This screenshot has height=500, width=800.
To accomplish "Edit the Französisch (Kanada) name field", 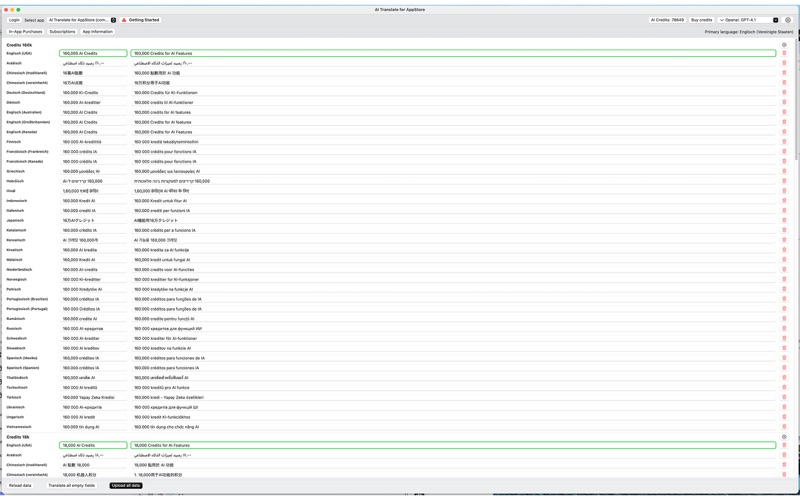I will 93,161.
